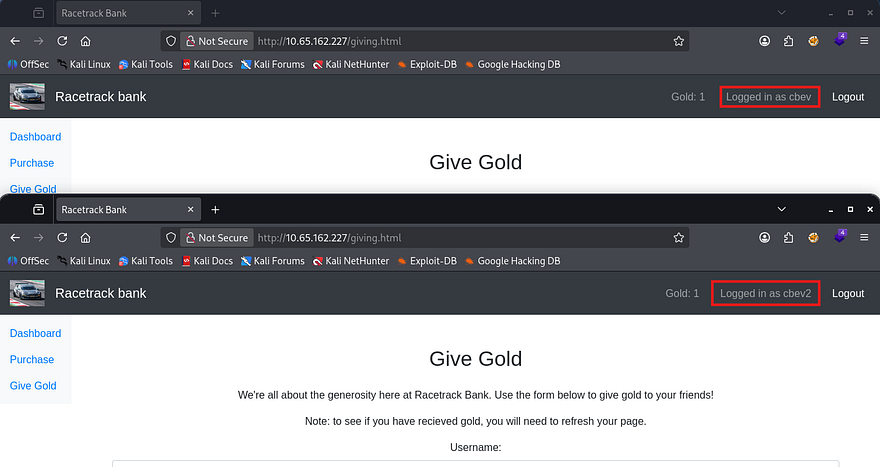Bookmark the page with the star in the cbev2 window
The image size is (880, 467).
tap(679, 238)
